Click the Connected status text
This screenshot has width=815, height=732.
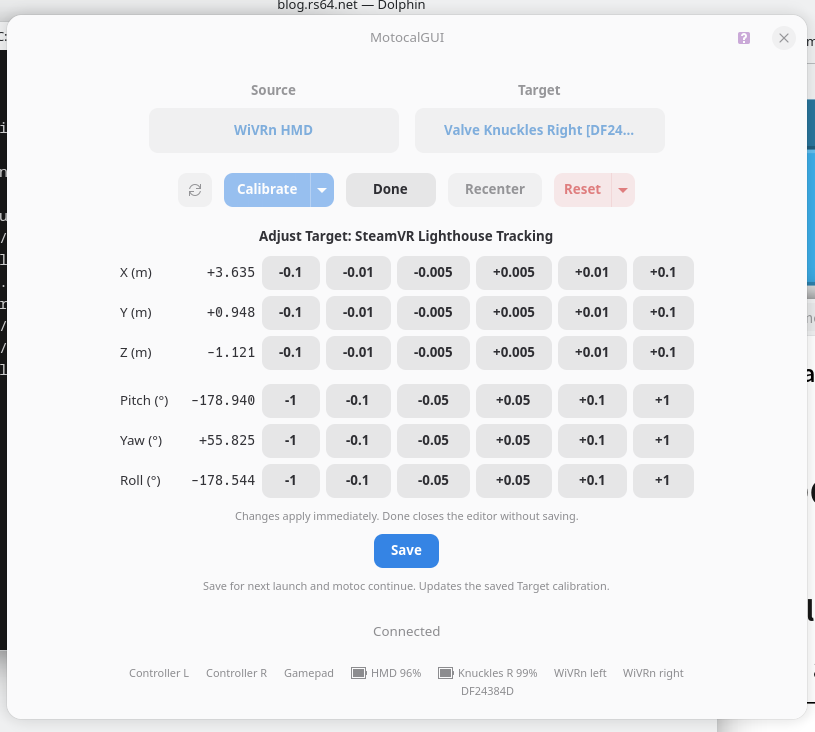click(x=406, y=632)
